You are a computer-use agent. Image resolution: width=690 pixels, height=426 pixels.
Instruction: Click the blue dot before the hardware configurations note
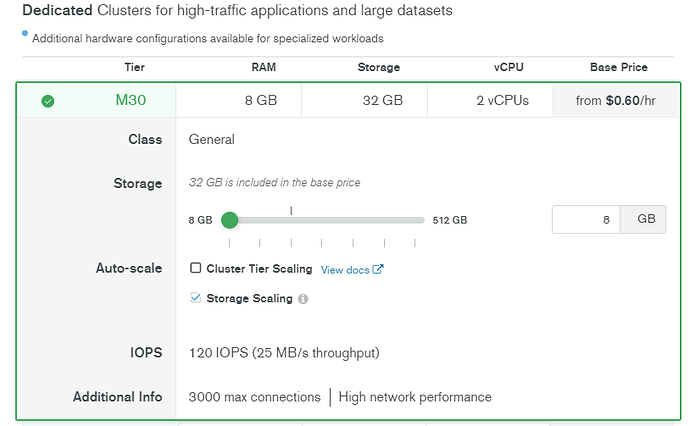25,34
